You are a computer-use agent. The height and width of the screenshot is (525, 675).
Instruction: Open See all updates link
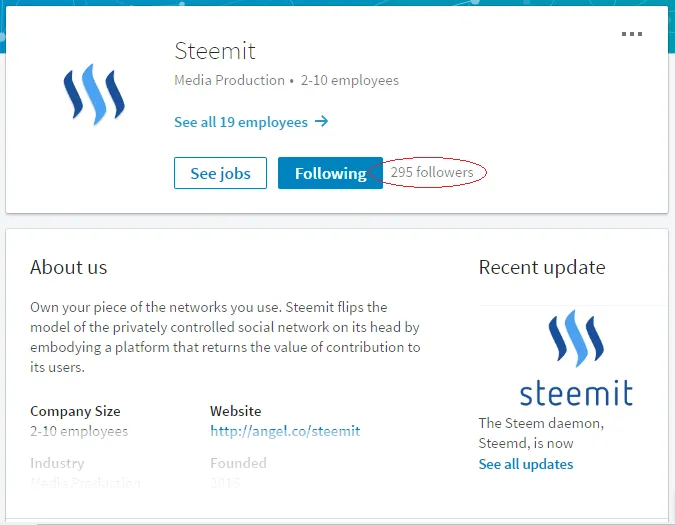click(526, 464)
